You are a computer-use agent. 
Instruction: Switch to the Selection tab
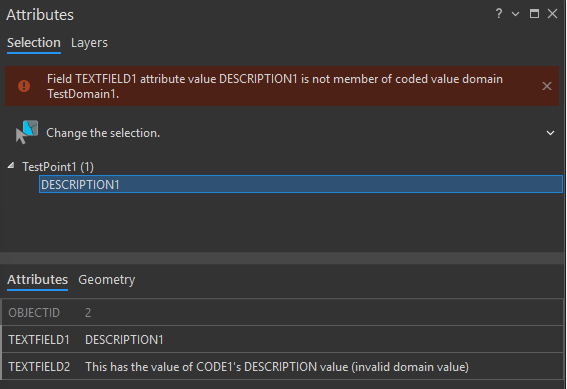click(34, 43)
